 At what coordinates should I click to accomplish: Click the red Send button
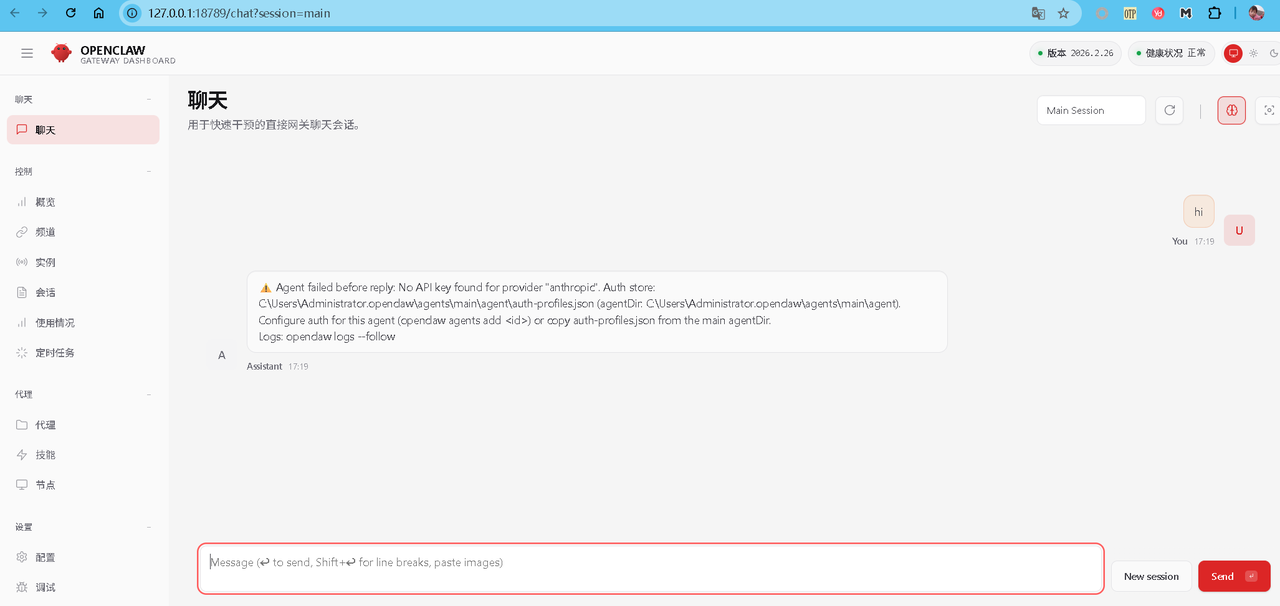pos(1234,576)
